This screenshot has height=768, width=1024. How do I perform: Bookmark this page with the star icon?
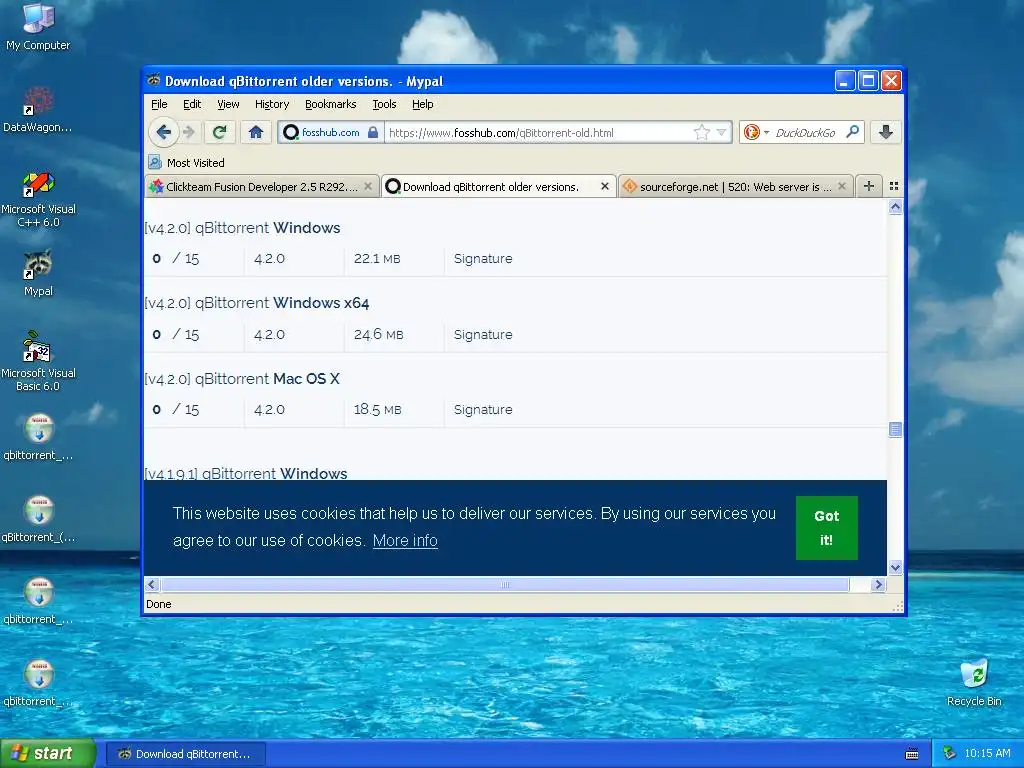(x=701, y=133)
